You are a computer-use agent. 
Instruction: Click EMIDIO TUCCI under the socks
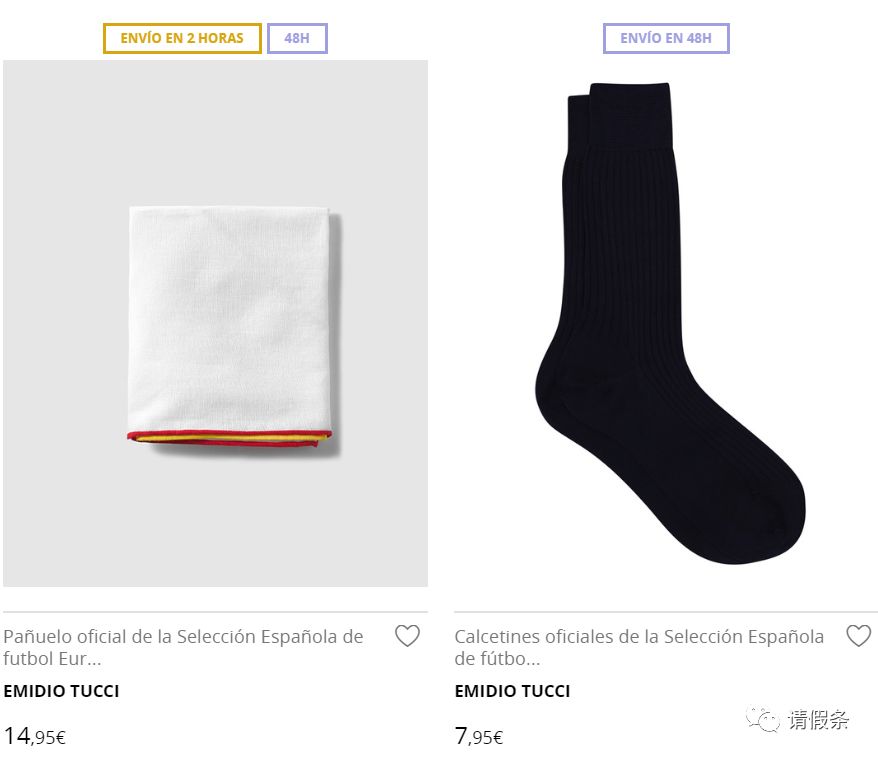click(x=512, y=690)
